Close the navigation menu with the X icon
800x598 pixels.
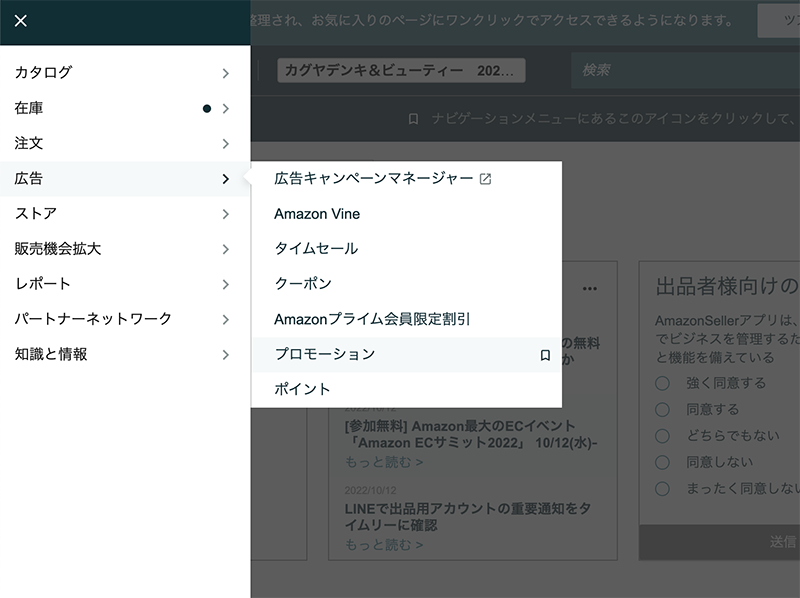pyautogui.click(x=20, y=21)
